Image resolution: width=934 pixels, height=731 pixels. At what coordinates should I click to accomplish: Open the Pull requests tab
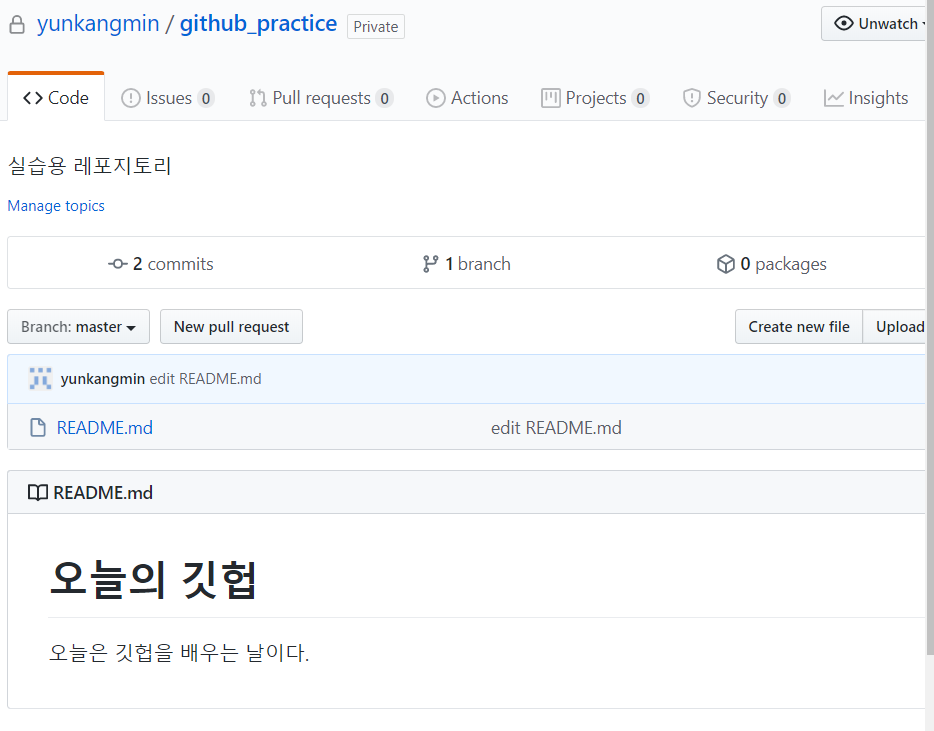tap(321, 98)
